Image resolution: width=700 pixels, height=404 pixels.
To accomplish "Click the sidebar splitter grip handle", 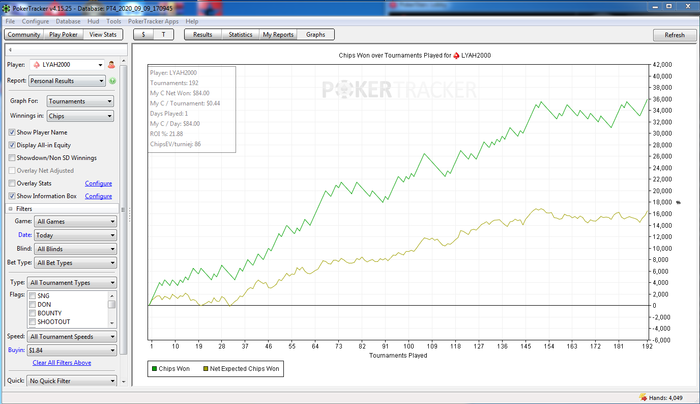I will click(130, 216).
